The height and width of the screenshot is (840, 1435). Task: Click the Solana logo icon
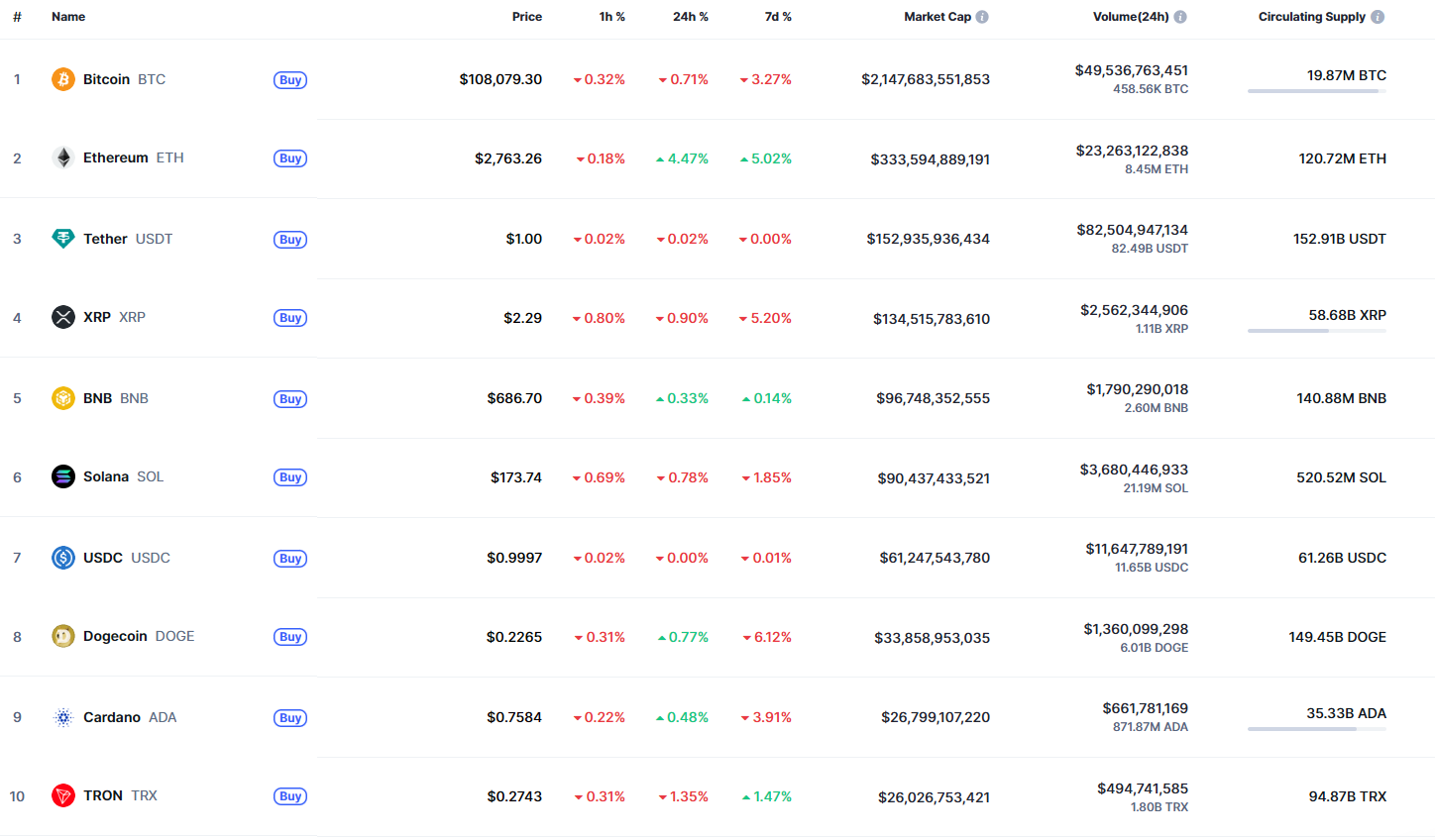click(63, 476)
